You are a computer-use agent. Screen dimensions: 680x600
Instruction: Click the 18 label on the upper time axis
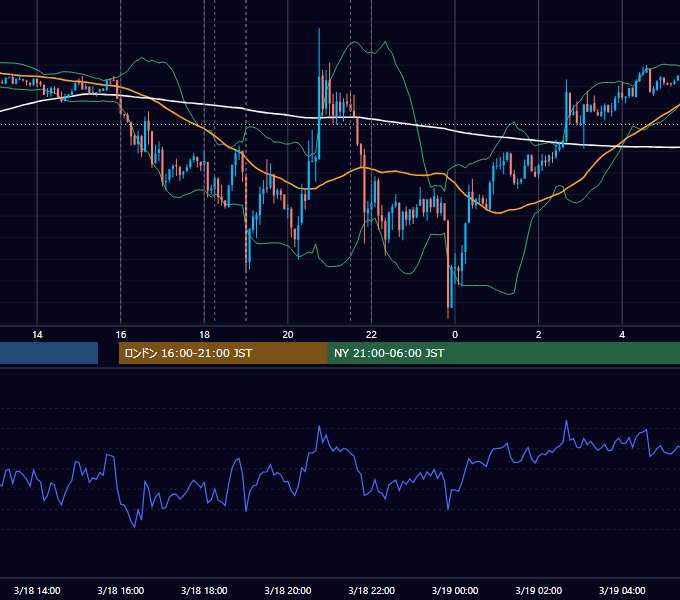click(x=204, y=335)
